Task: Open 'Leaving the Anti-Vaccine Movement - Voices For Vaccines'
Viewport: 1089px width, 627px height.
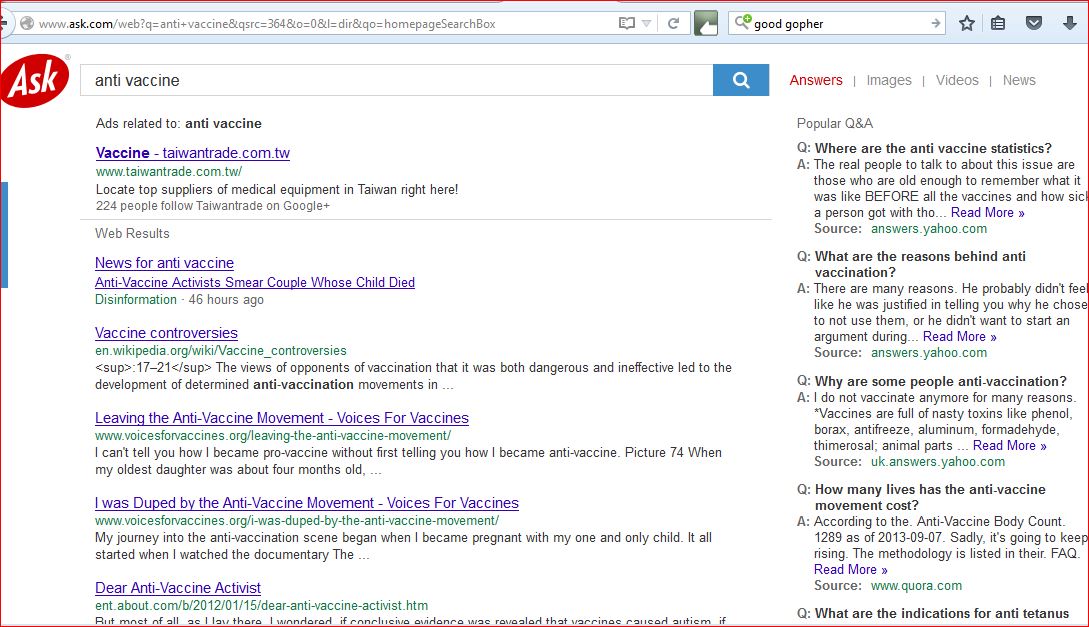Action: (x=281, y=418)
